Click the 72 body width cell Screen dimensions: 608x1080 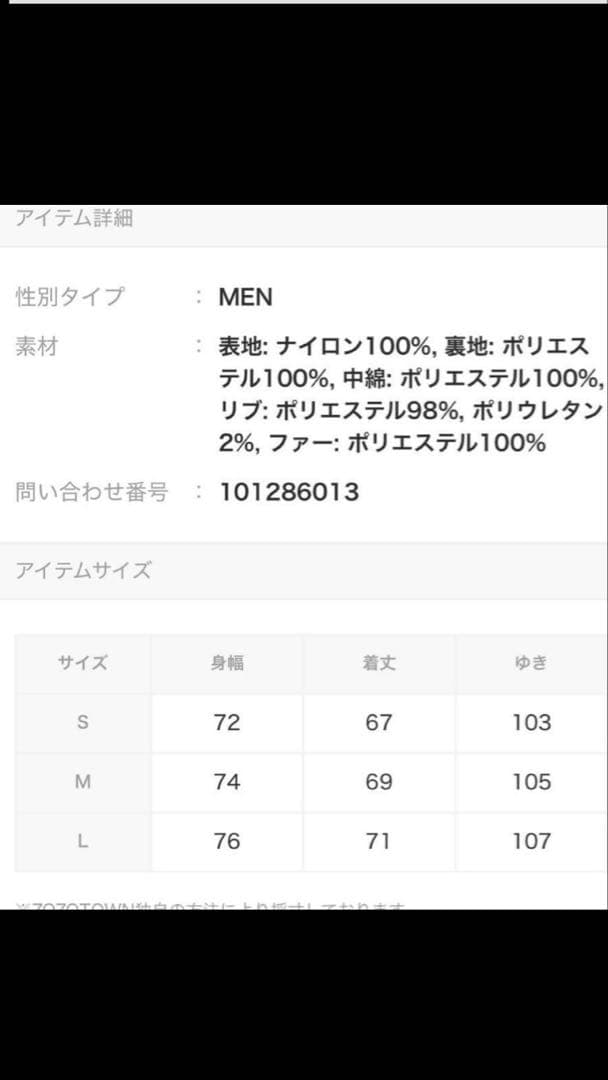point(227,722)
